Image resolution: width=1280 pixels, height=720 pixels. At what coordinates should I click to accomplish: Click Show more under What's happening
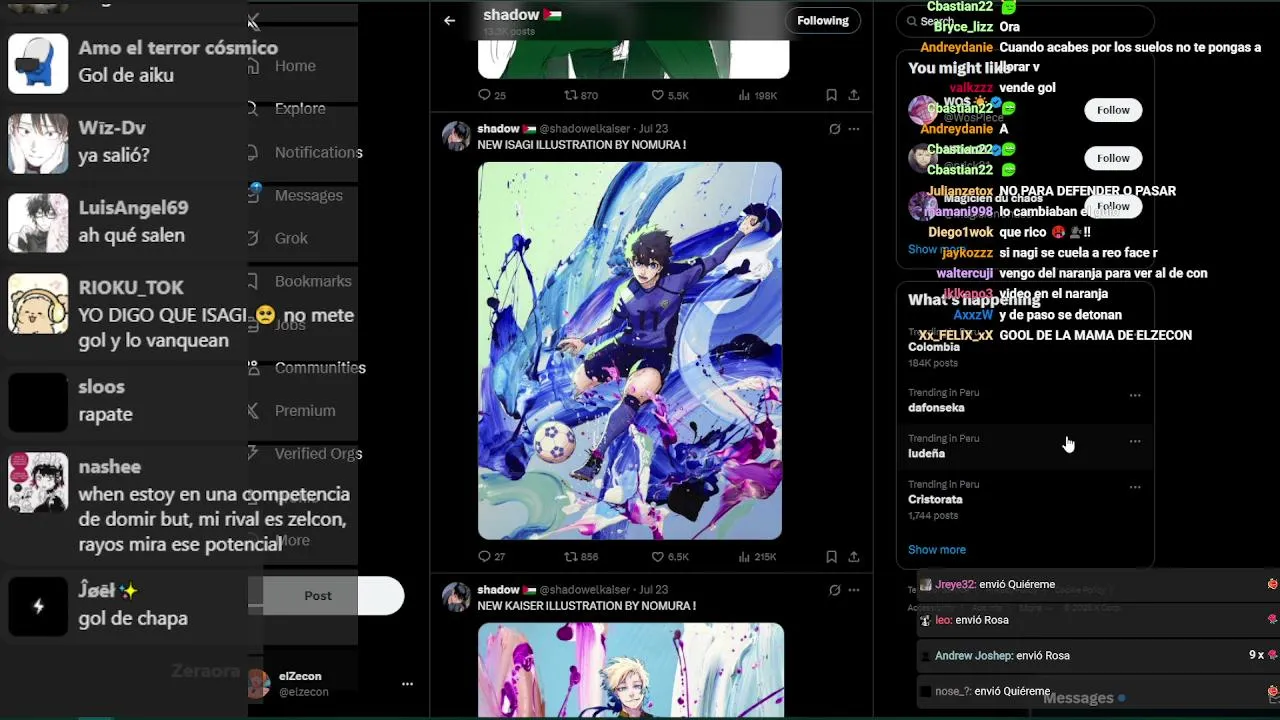pos(937,550)
